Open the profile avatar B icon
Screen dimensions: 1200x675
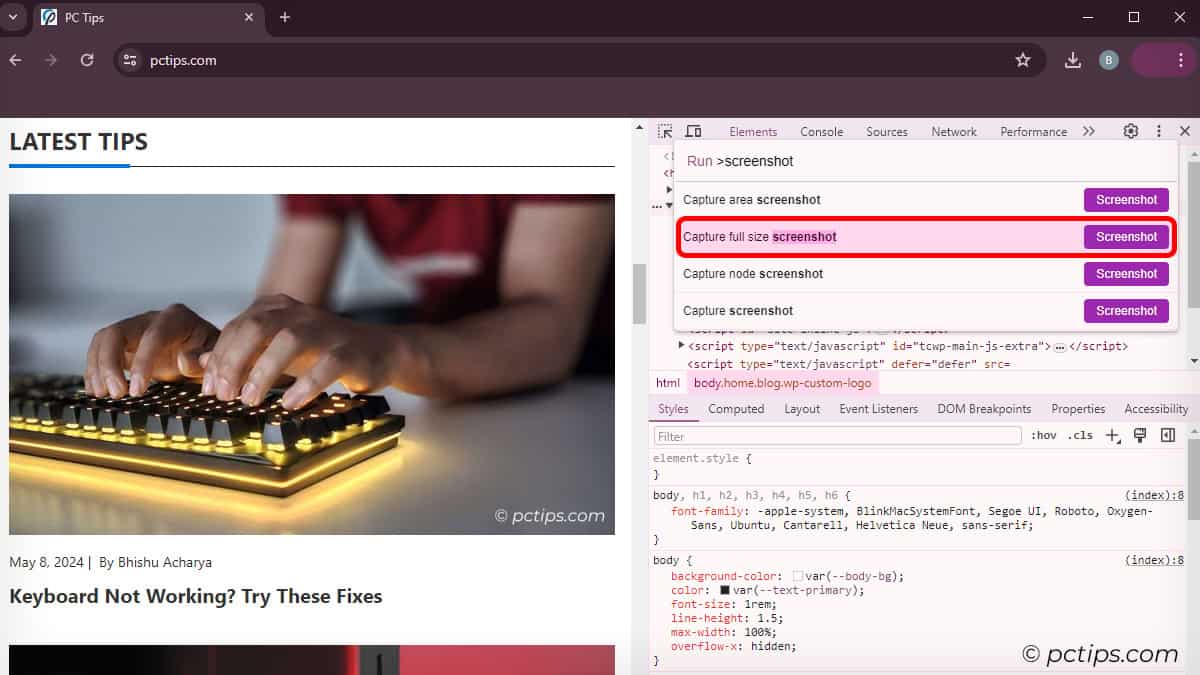(1108, 60)
